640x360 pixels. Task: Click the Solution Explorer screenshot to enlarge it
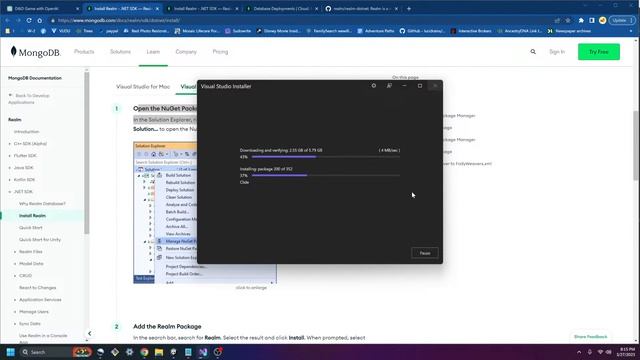[x=205, y=212]
